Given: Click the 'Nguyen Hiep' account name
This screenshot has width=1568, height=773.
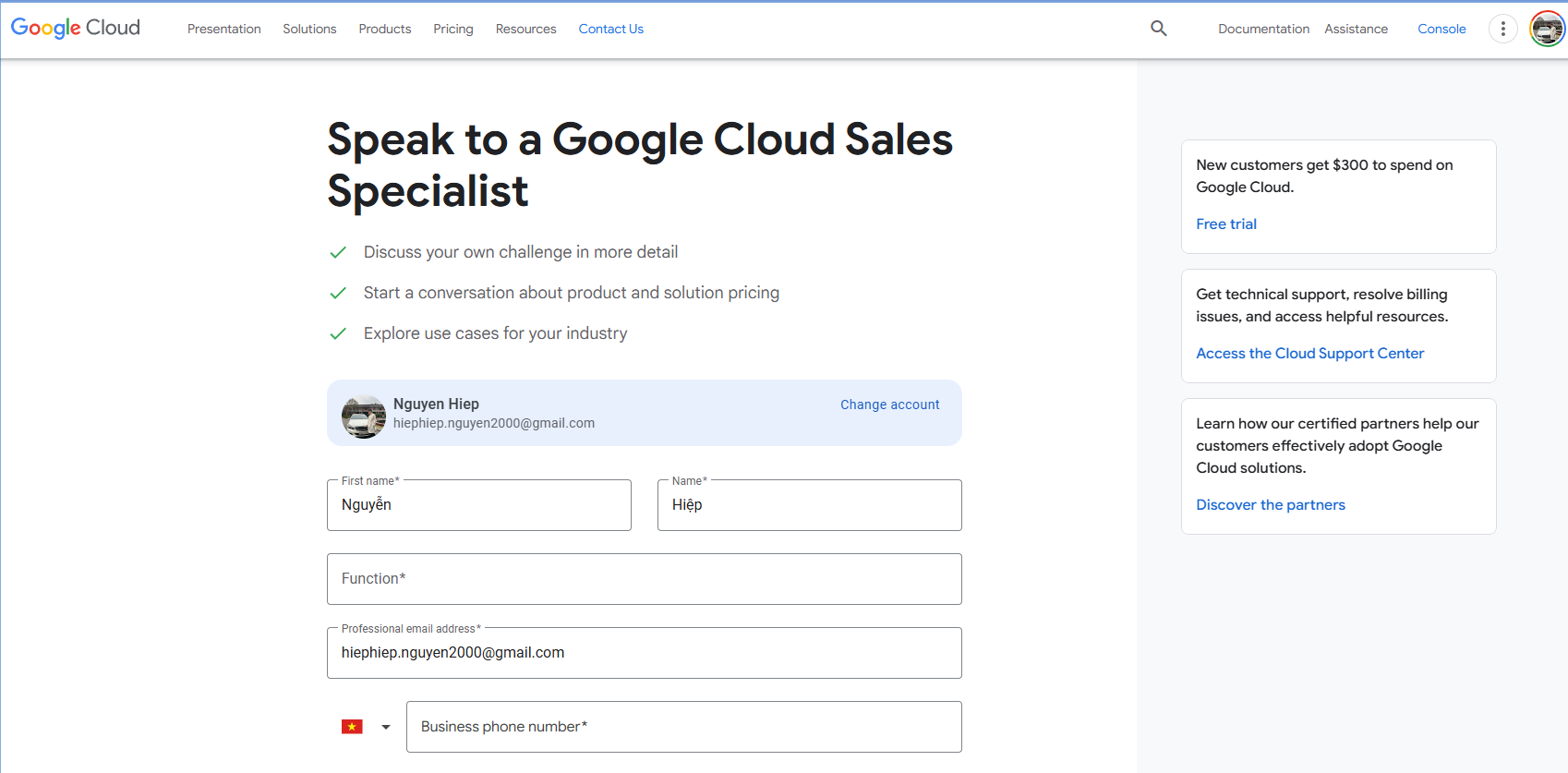Looking at the screenshot, I should 436,404.
